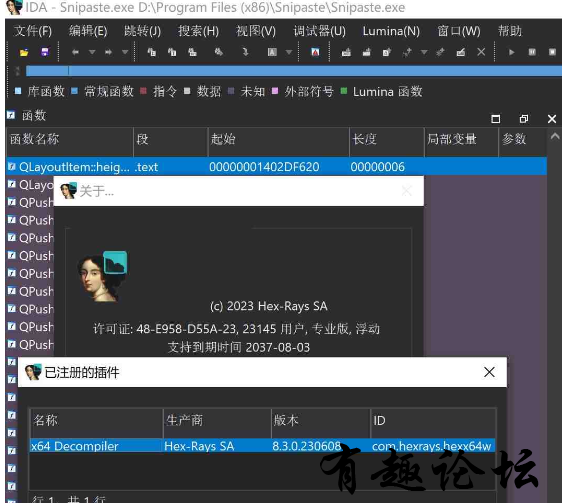Select the x64 Decompiler plugin row

point(262,446)
